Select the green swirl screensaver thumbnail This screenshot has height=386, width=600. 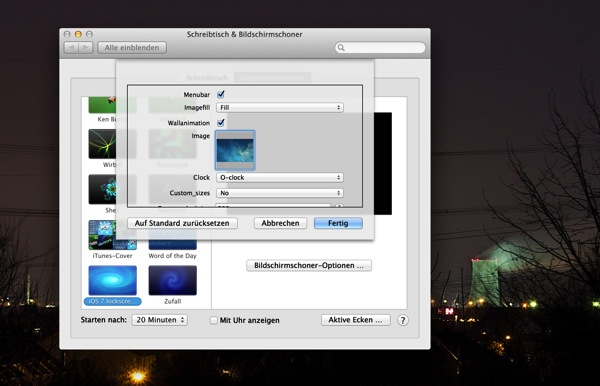102,144
